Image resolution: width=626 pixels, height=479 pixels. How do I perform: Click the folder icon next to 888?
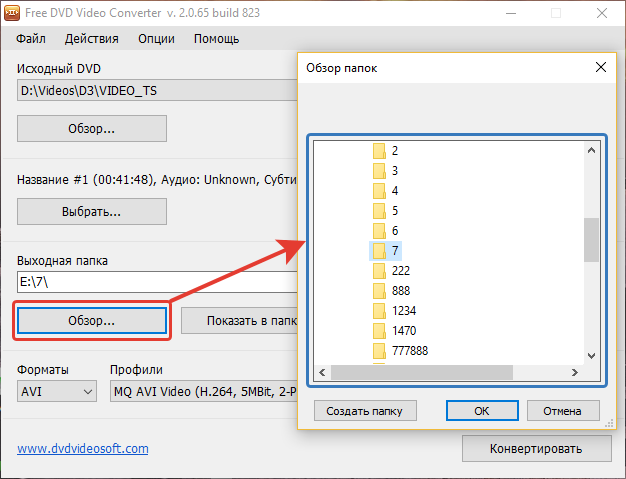click(379, 291)
